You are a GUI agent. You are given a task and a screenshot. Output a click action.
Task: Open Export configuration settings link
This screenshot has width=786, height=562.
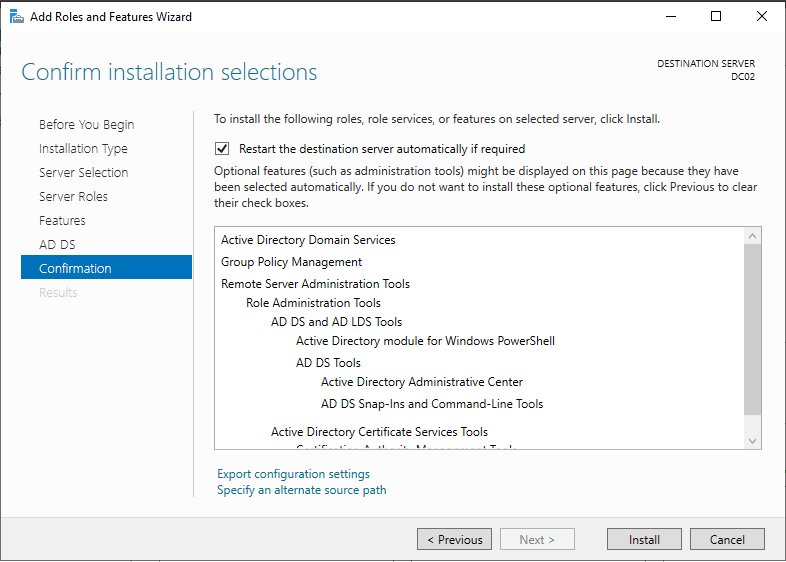(293, 474)
